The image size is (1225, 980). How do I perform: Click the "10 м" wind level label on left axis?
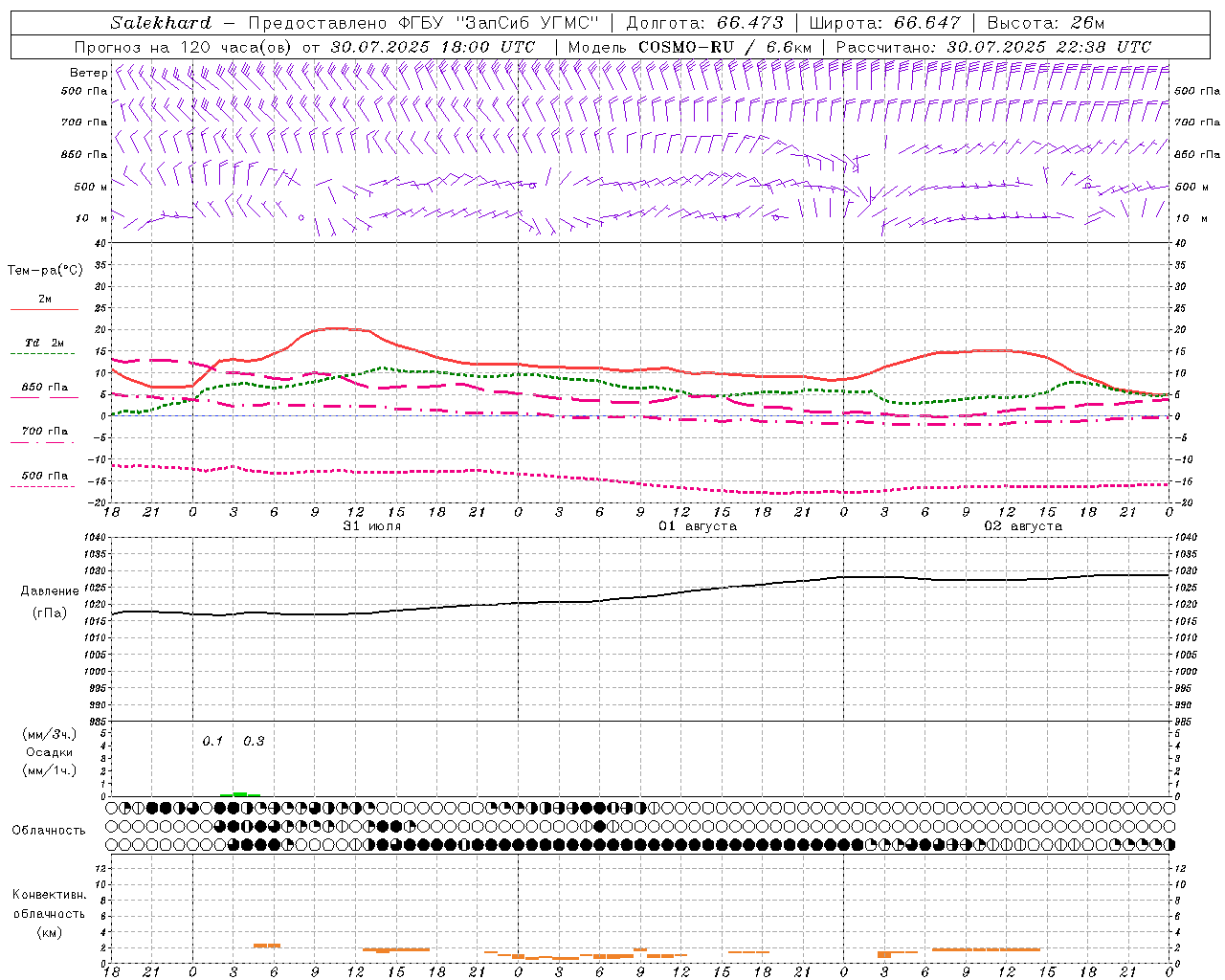pos(92,218)
